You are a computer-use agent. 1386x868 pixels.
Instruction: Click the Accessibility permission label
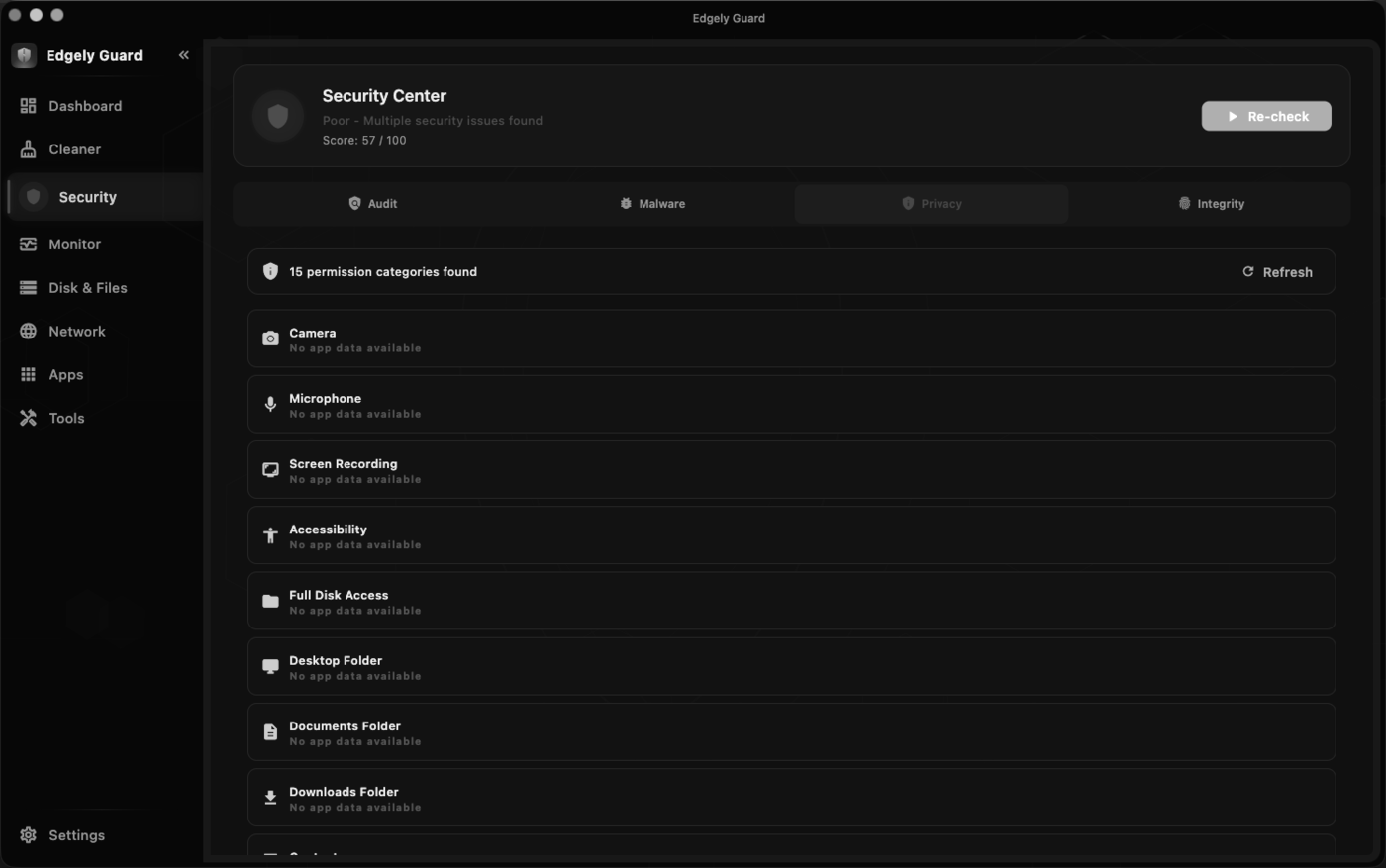click(328, 530)
